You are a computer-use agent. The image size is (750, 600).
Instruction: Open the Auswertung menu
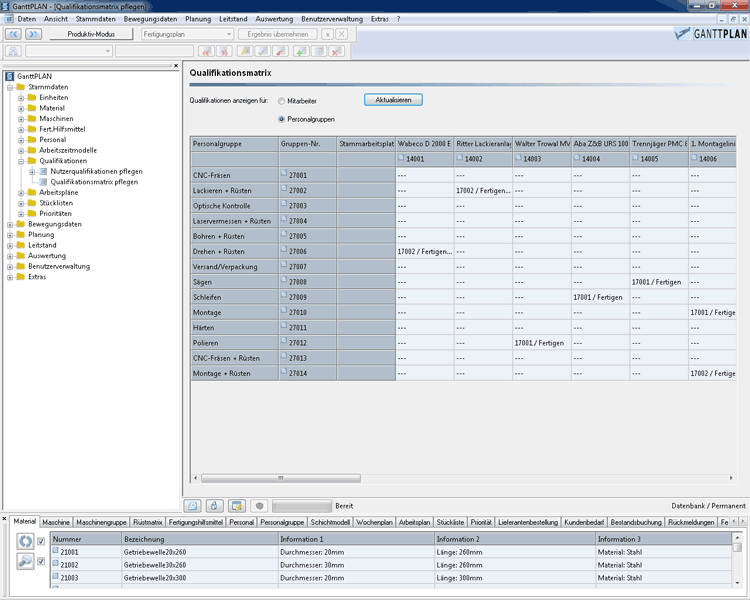pos(274,19)
